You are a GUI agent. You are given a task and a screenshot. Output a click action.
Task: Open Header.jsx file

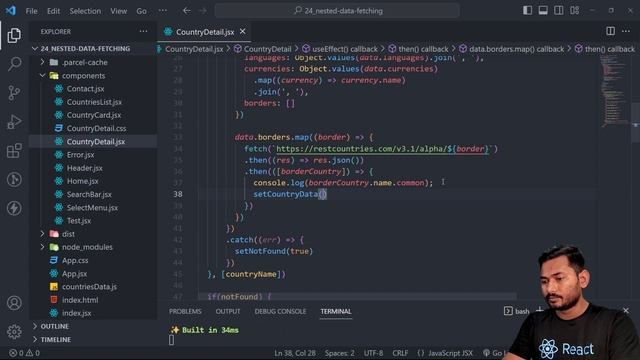84,168
